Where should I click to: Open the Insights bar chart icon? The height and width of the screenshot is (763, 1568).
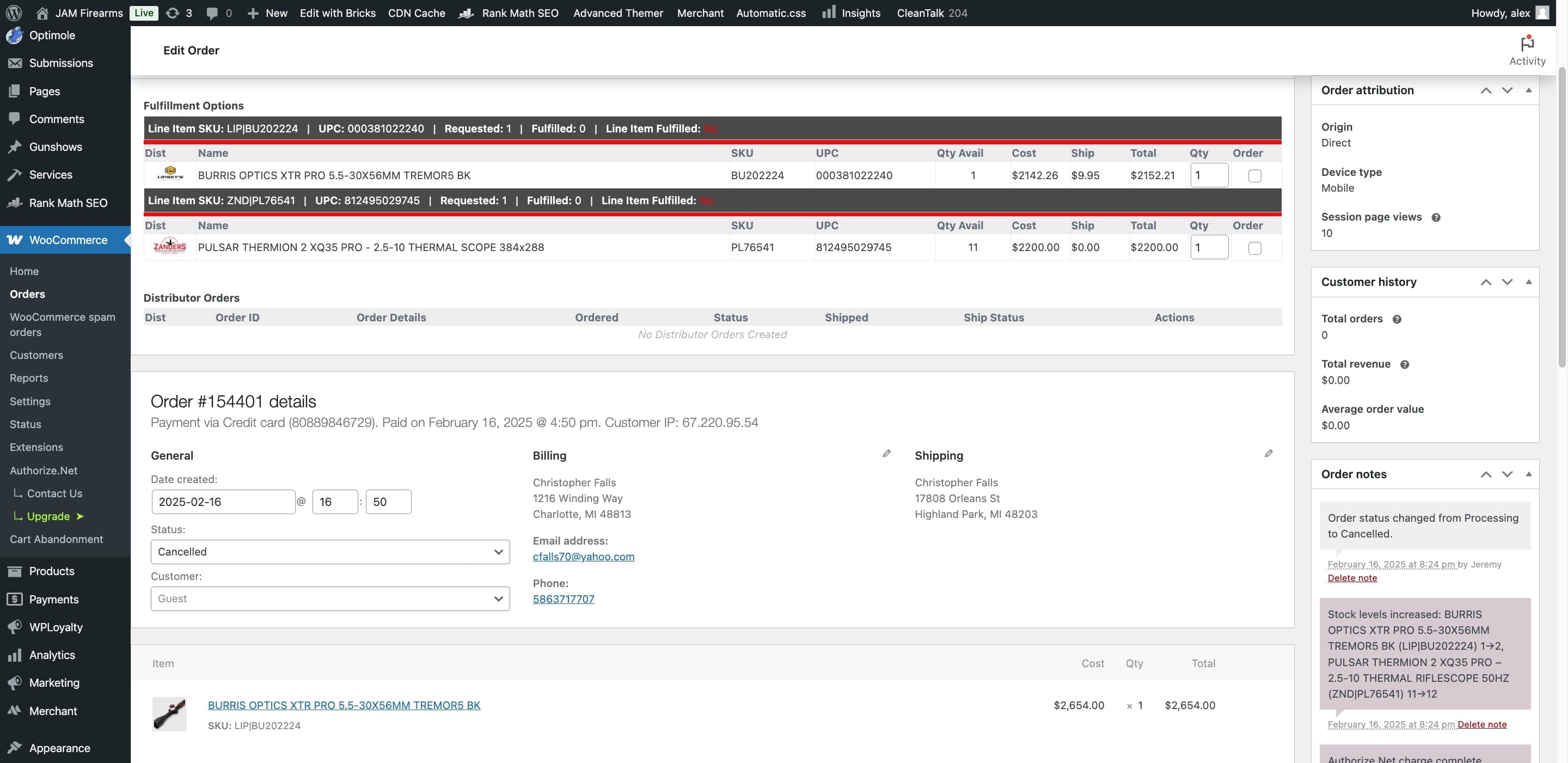point(828,12)
